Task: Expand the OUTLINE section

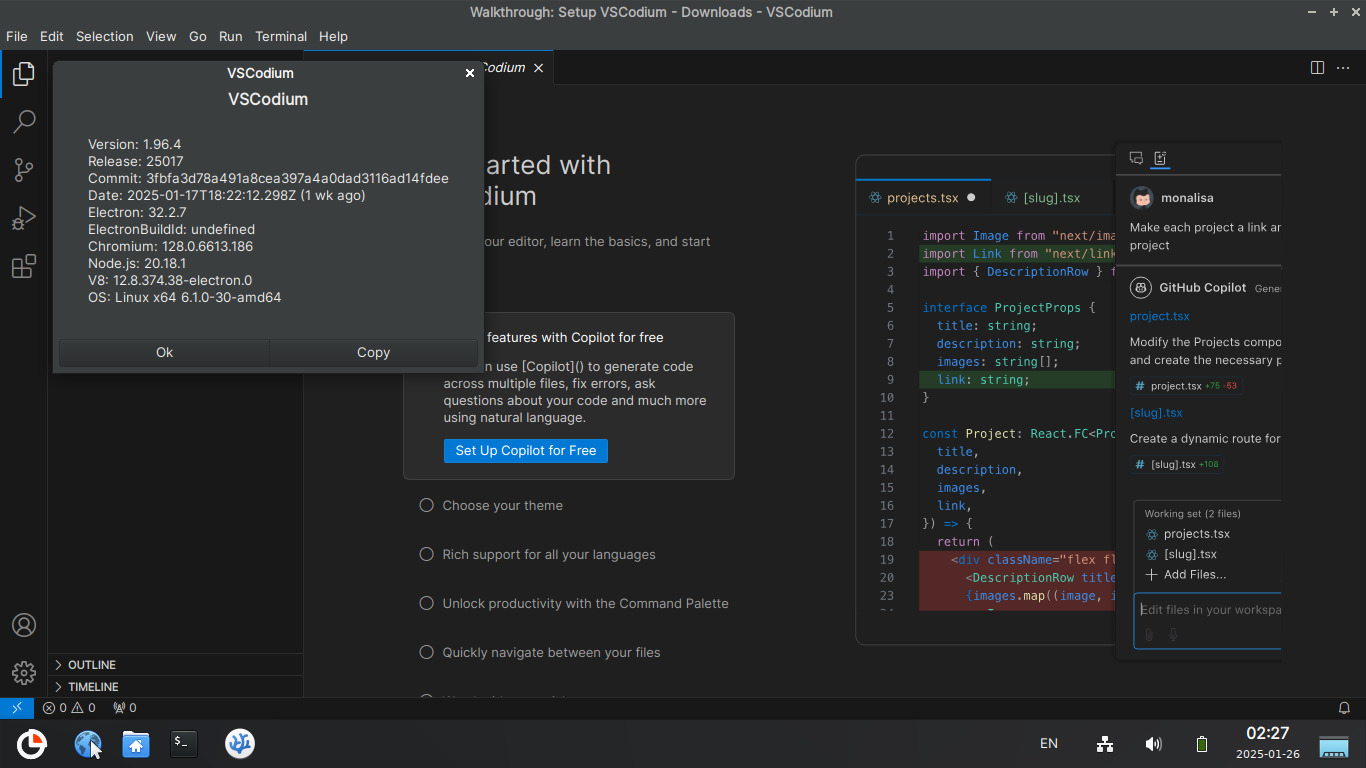Action: [x=175, y=665]
